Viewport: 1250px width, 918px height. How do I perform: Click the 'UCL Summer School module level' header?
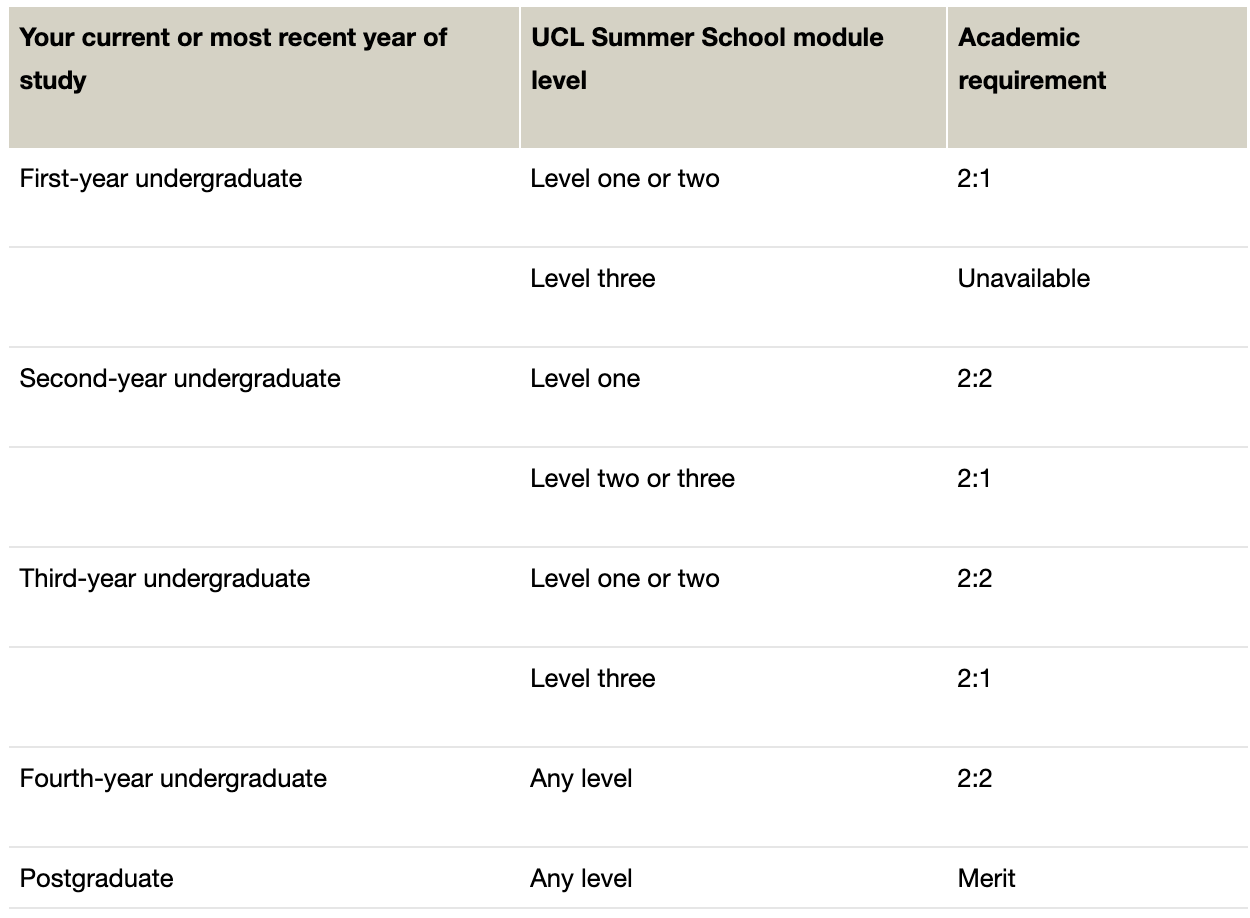[x=733, y=77]
